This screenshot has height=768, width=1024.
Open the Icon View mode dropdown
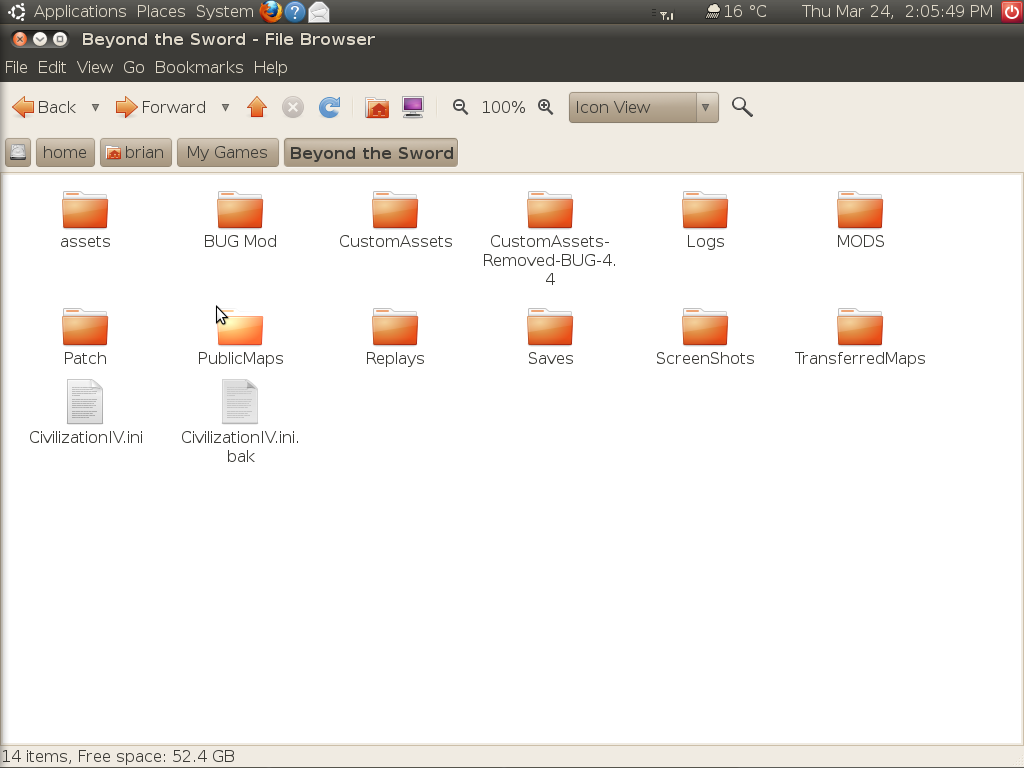[x=643, y=107]
